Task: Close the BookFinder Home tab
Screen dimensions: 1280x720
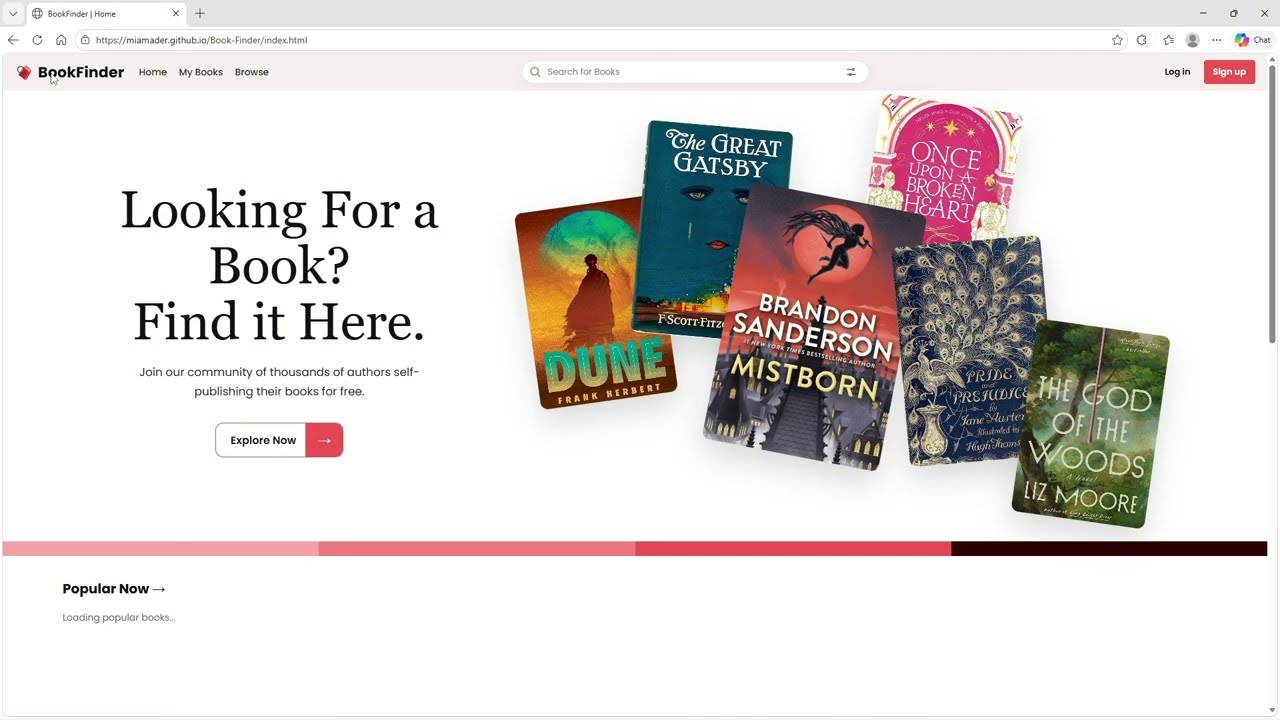Action: point(176,14)
